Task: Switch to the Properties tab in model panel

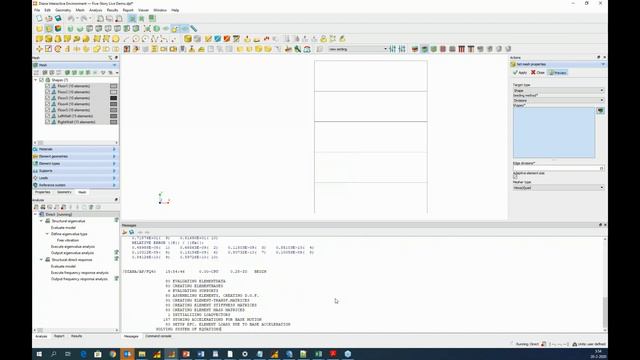Action: [x=42, y=192]
